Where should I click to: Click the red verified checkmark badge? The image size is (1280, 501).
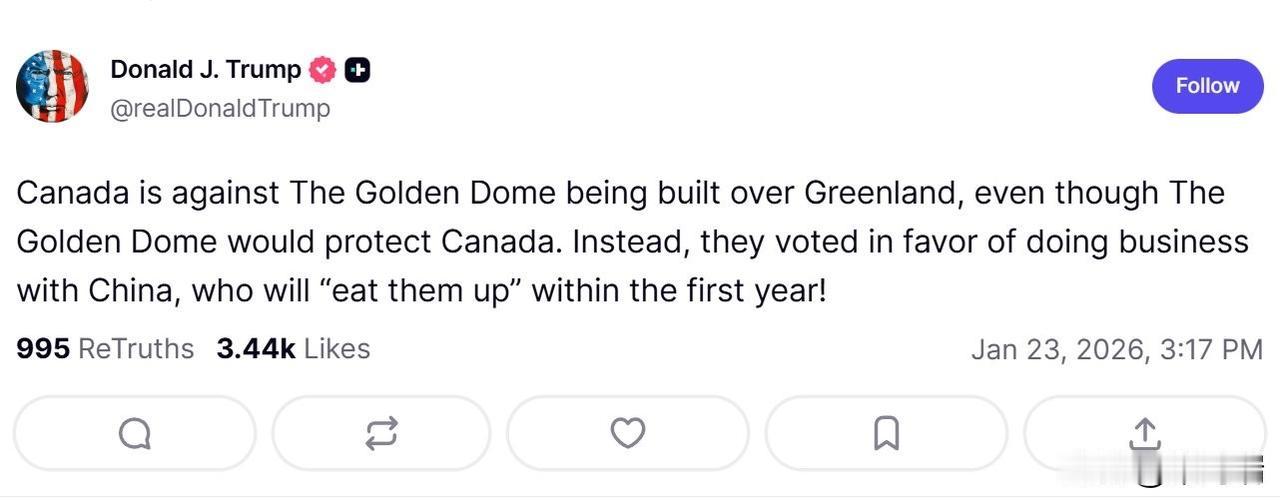point(322,70)
